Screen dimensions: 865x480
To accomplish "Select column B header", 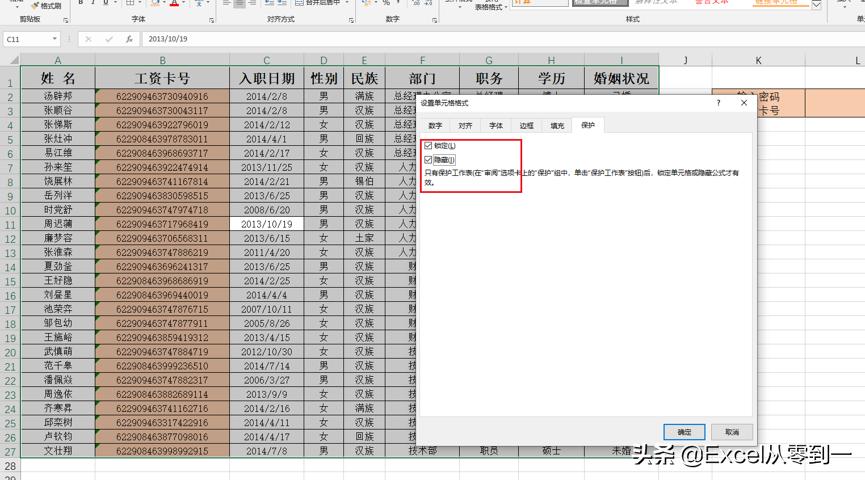I will (162, 60).
